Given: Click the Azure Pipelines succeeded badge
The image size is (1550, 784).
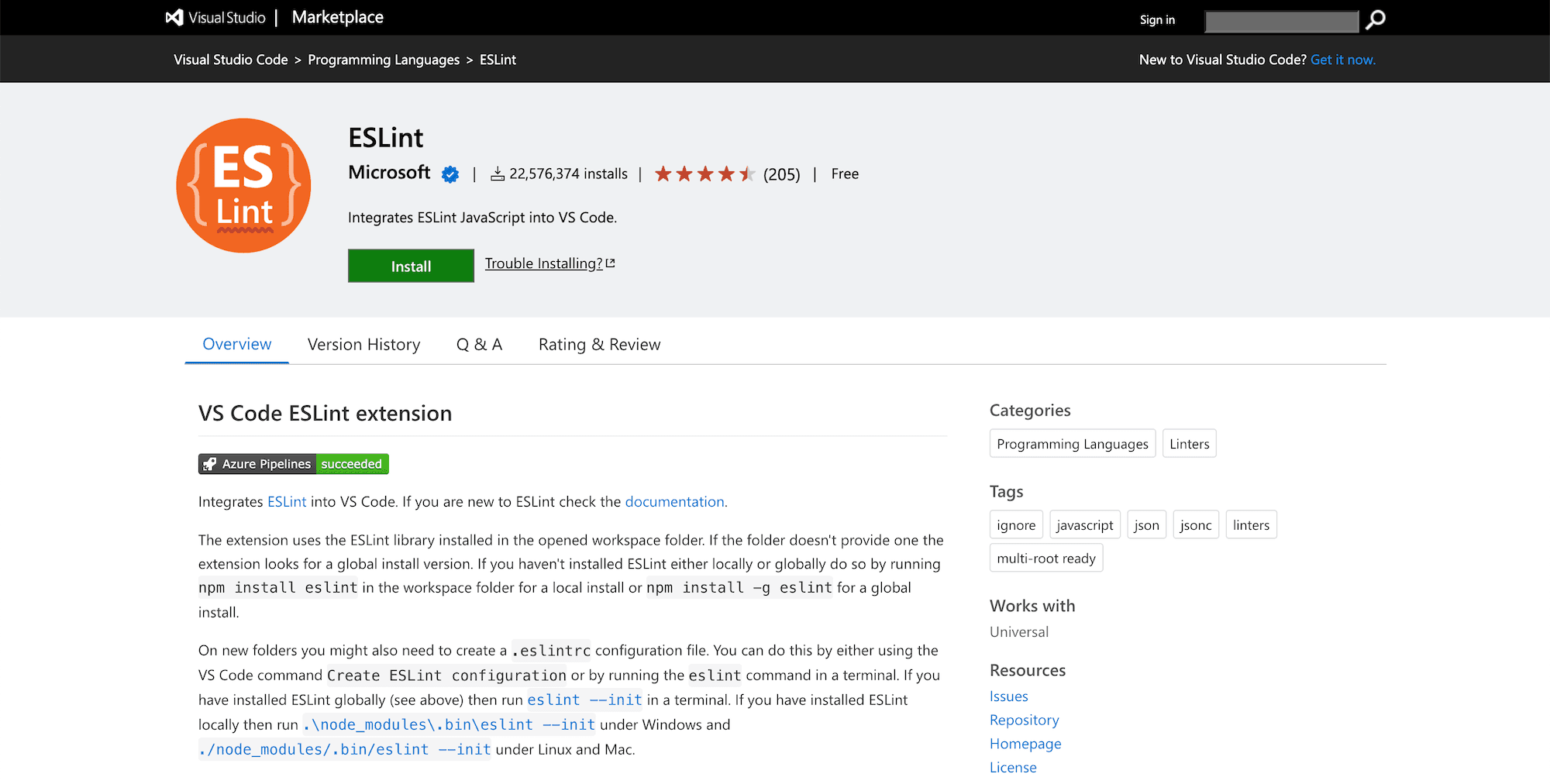Looking at the screenshot, I should coord(294,464).
